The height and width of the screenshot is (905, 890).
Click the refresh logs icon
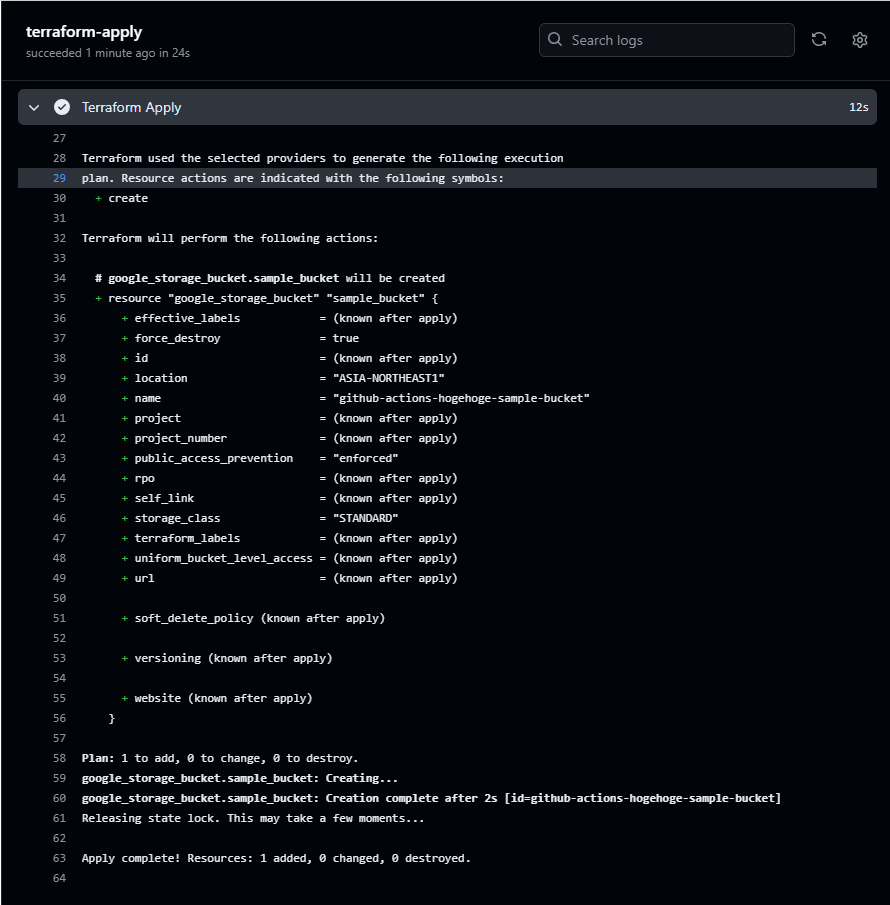pos(818,40)
